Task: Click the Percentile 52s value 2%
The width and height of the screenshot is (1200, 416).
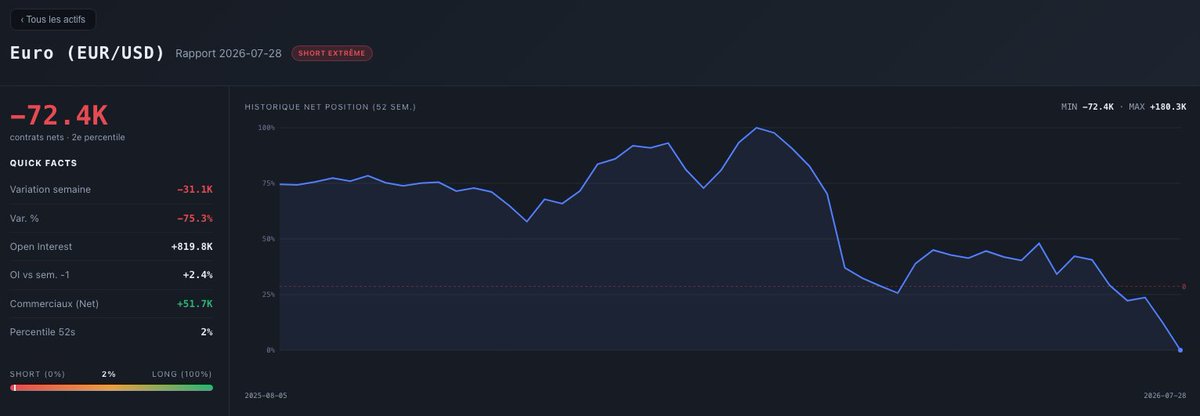Action: tap(206, 331)
